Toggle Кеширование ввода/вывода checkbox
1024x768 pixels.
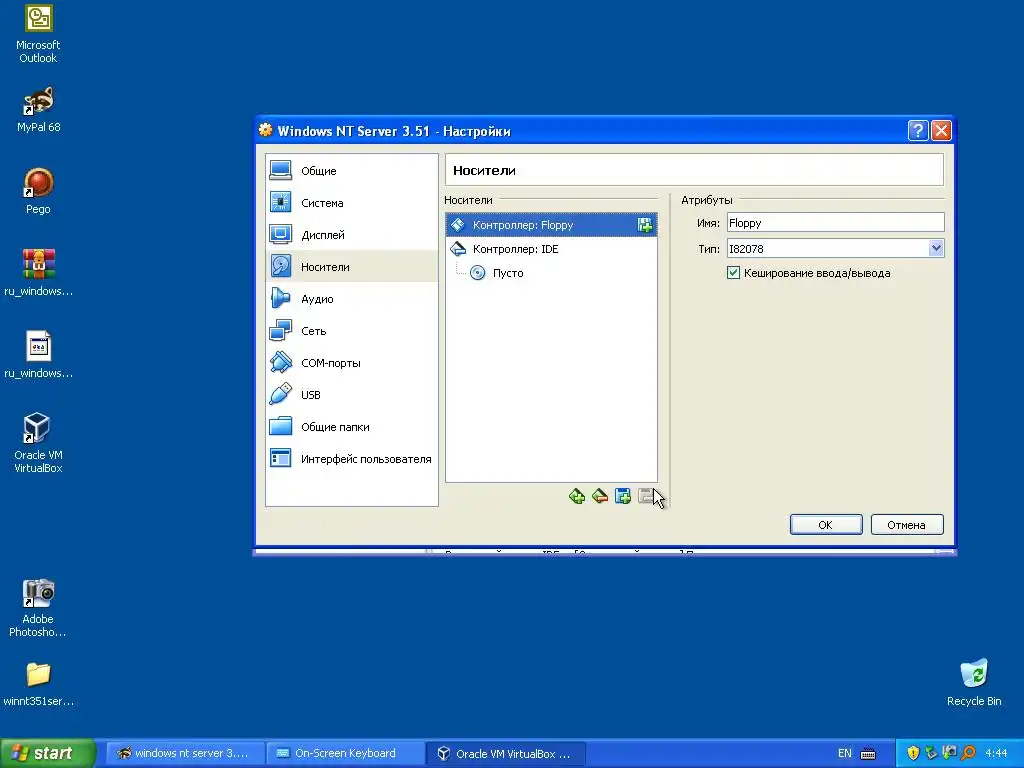(733, 273)
